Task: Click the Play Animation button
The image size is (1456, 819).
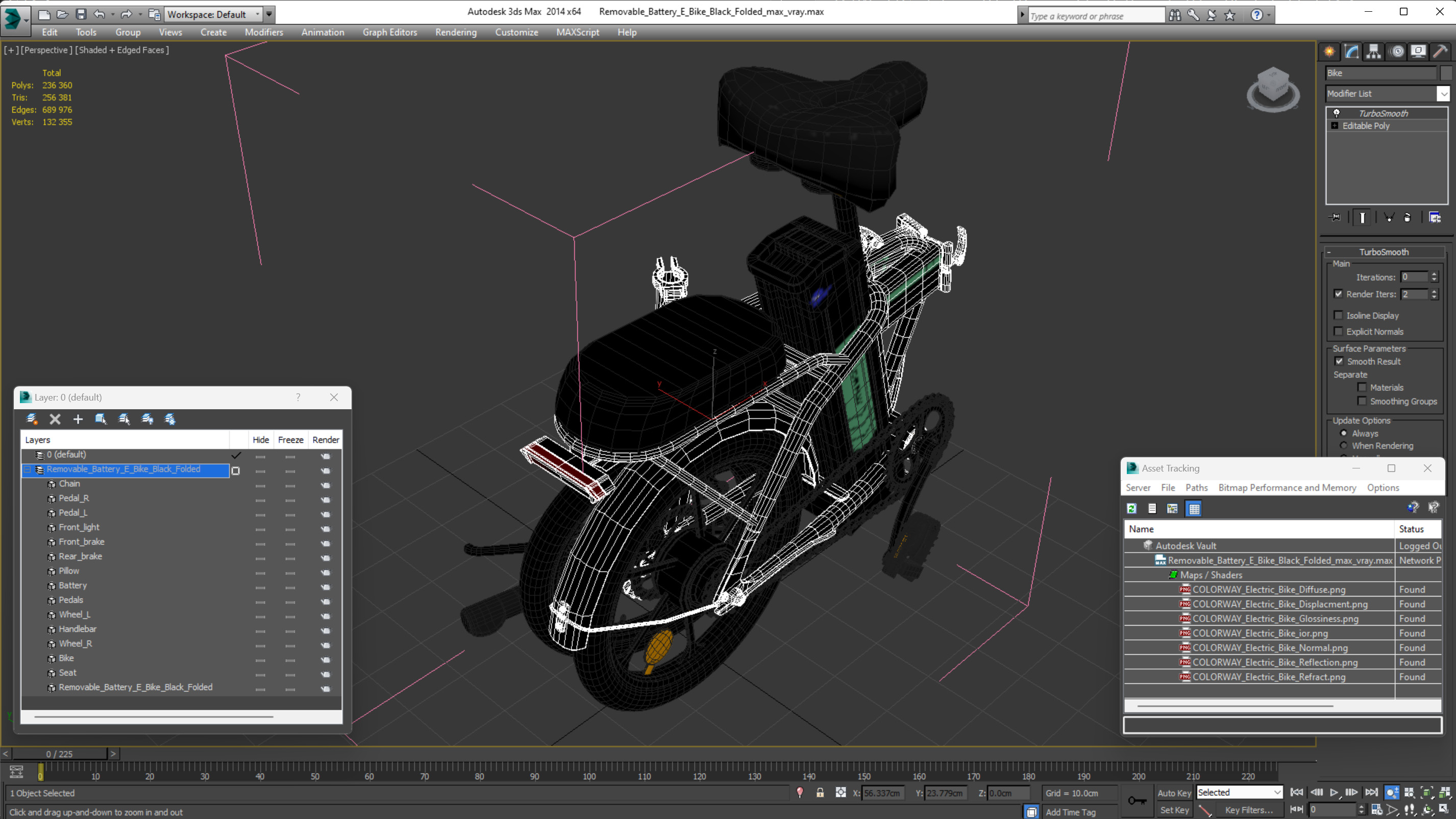Action: point(1334,792)
